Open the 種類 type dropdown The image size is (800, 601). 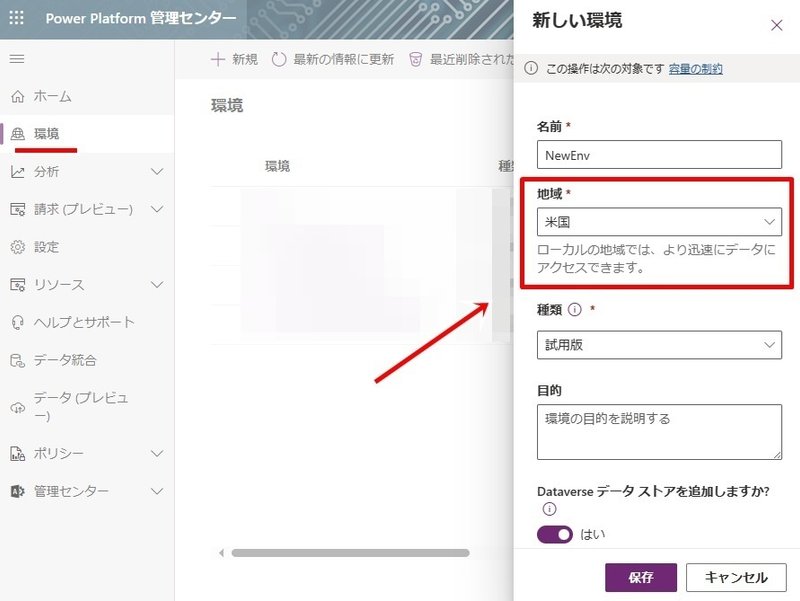(x=659, y=345)
